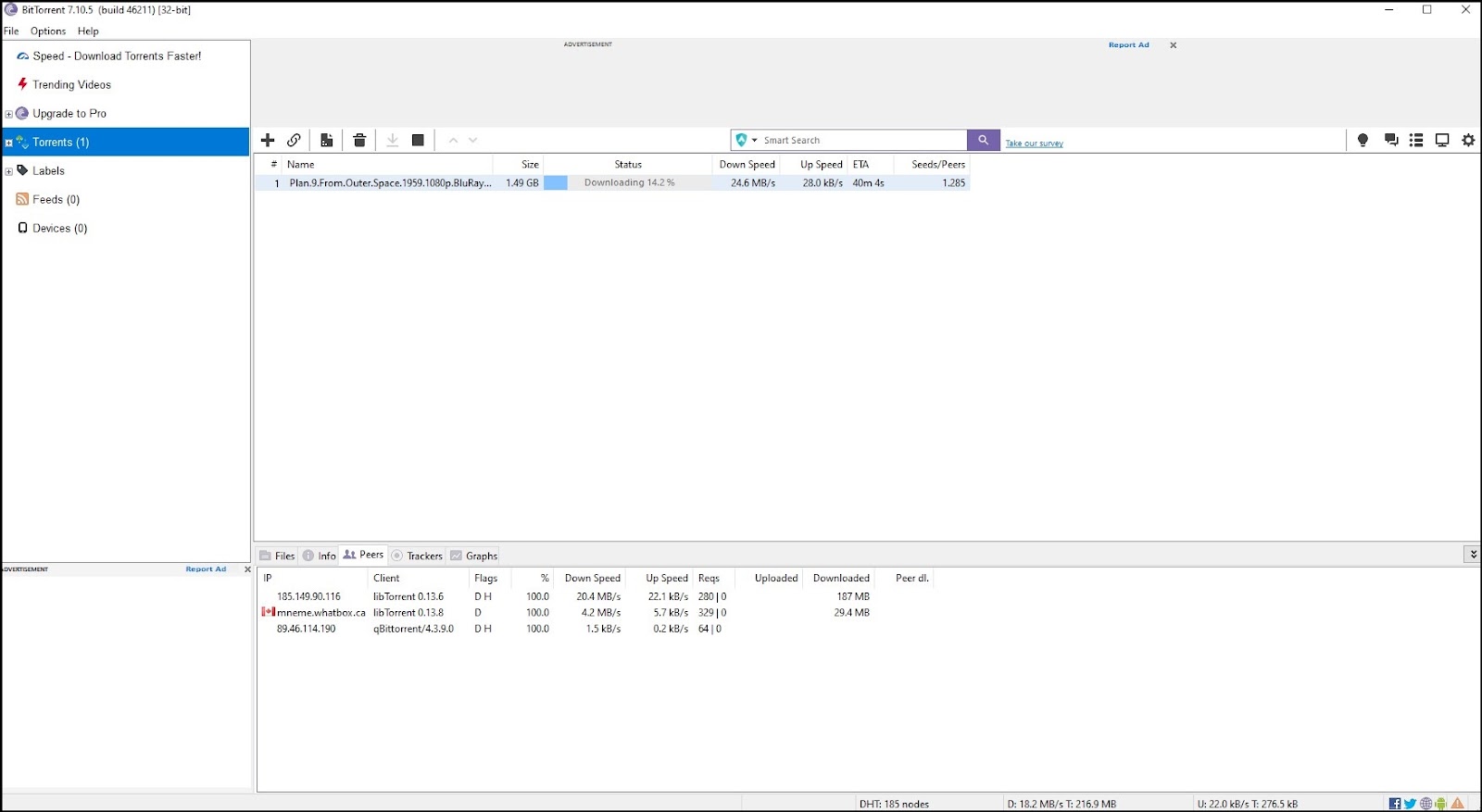Click the Add Torrent plus icon
Viewport: 1482px width, 812px height.
tap(268, 140)
